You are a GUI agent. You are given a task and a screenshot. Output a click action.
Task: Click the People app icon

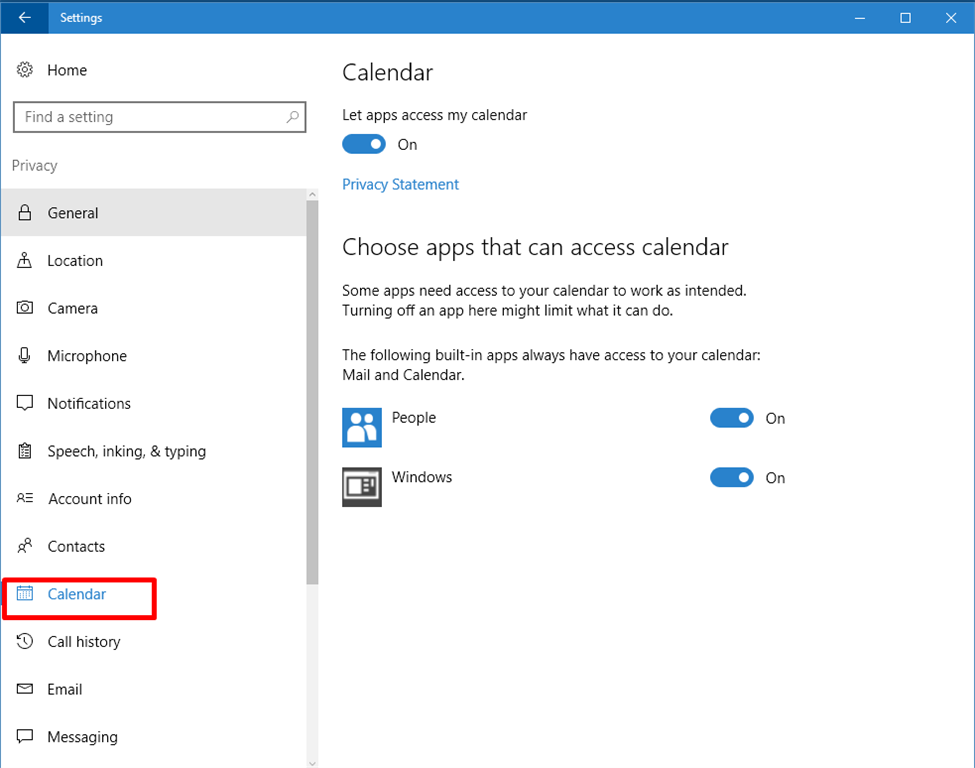[x=361, y=427]
